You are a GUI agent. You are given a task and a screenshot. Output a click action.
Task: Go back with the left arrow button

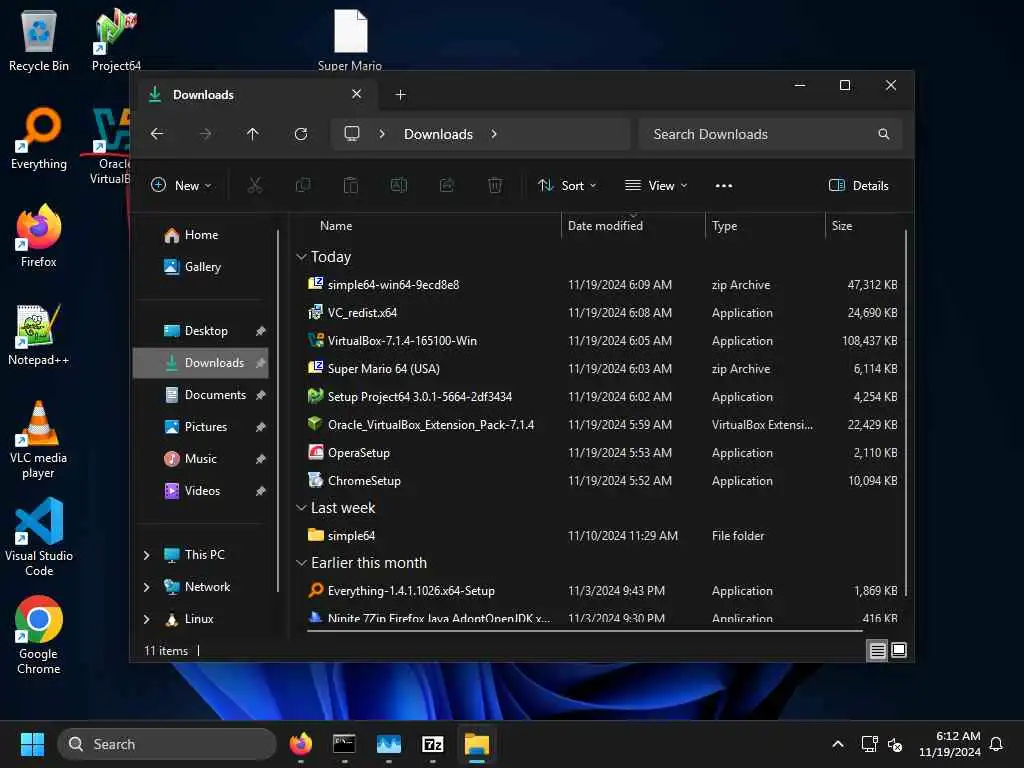pos(157,134)
